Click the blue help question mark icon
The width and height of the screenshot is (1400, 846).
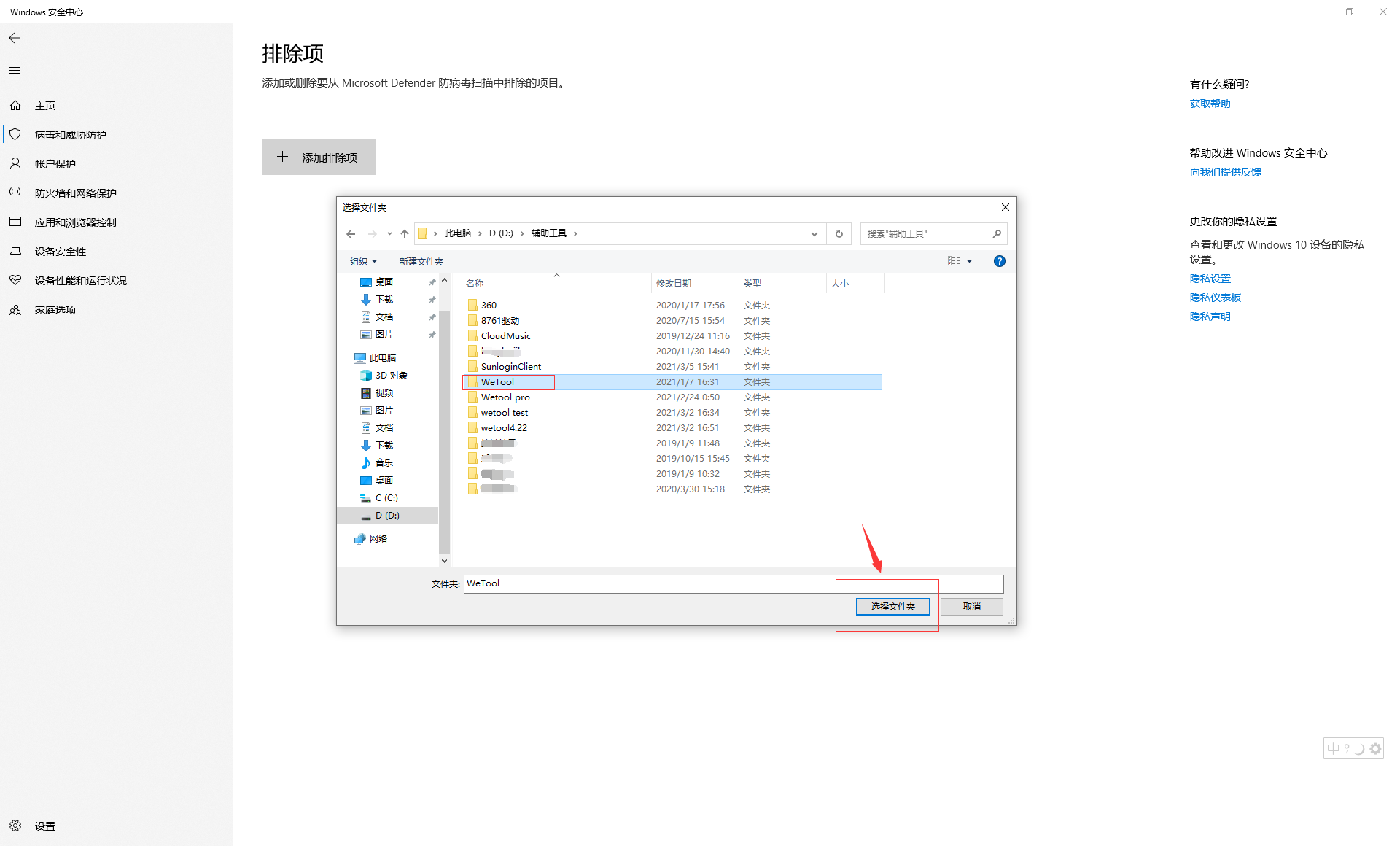pyautogui.click(x=999, y=261)
